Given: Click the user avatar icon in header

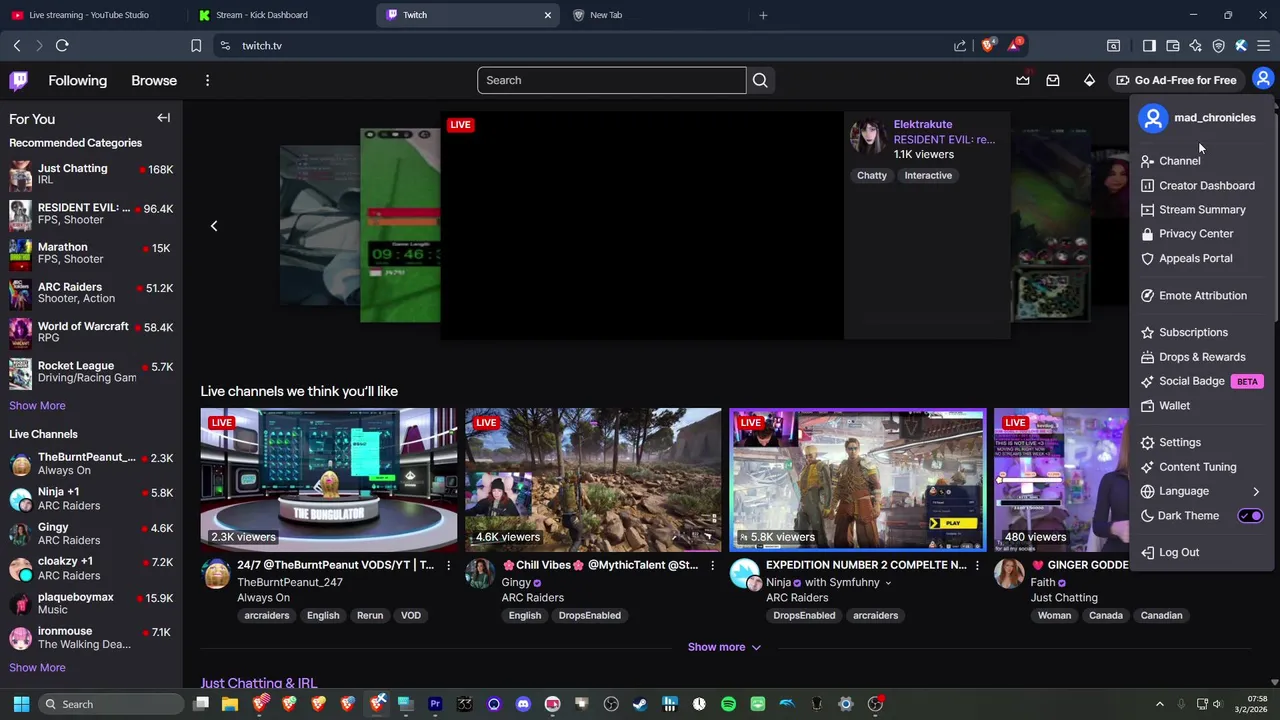Looking at the screenshot, I should click(x=1263, y=79).
